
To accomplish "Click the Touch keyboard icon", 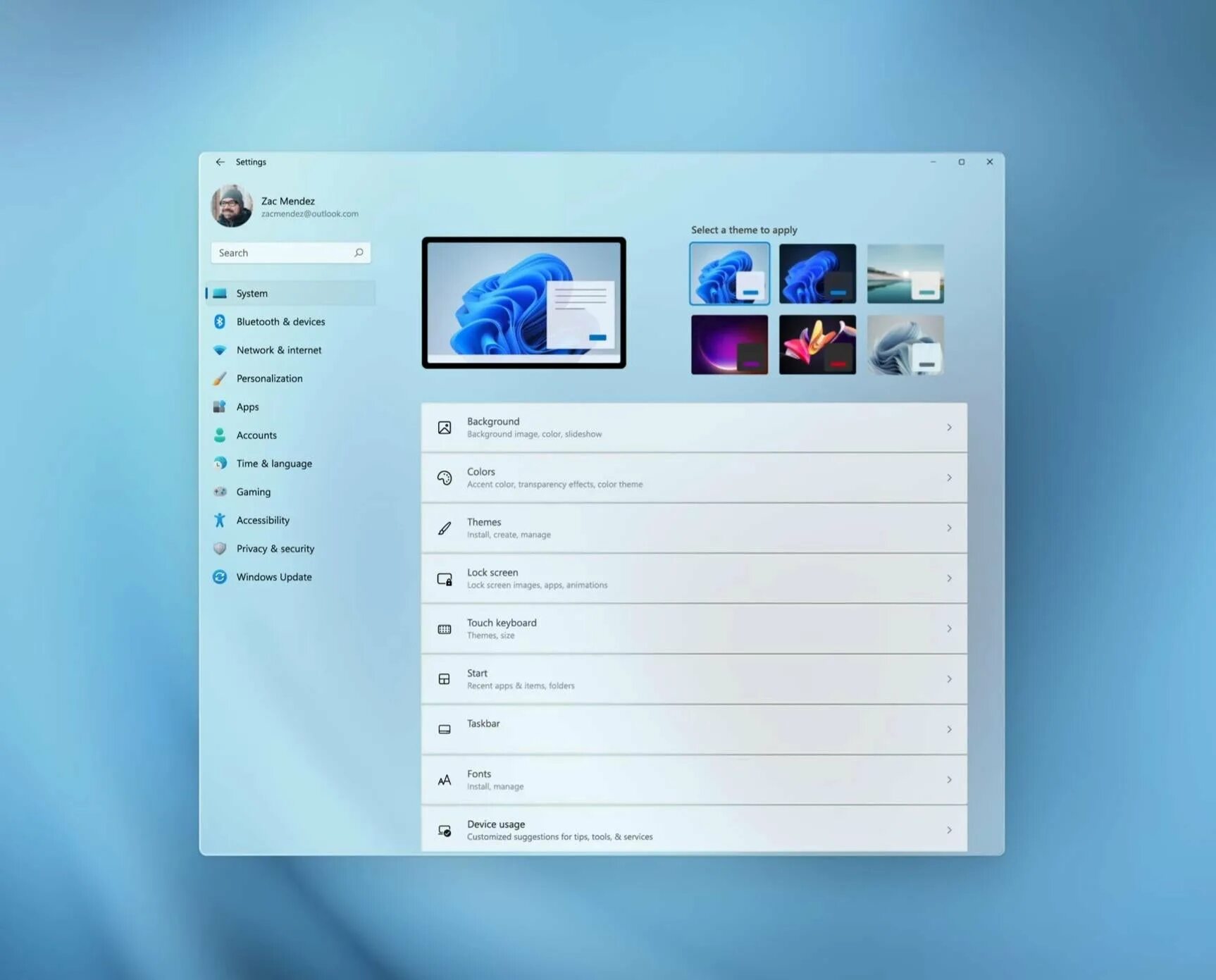I will (445, 629).
